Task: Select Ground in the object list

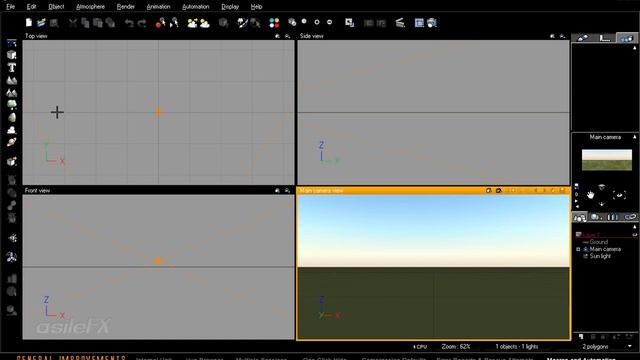Action: pyautogui.click(x=598, y=242)
